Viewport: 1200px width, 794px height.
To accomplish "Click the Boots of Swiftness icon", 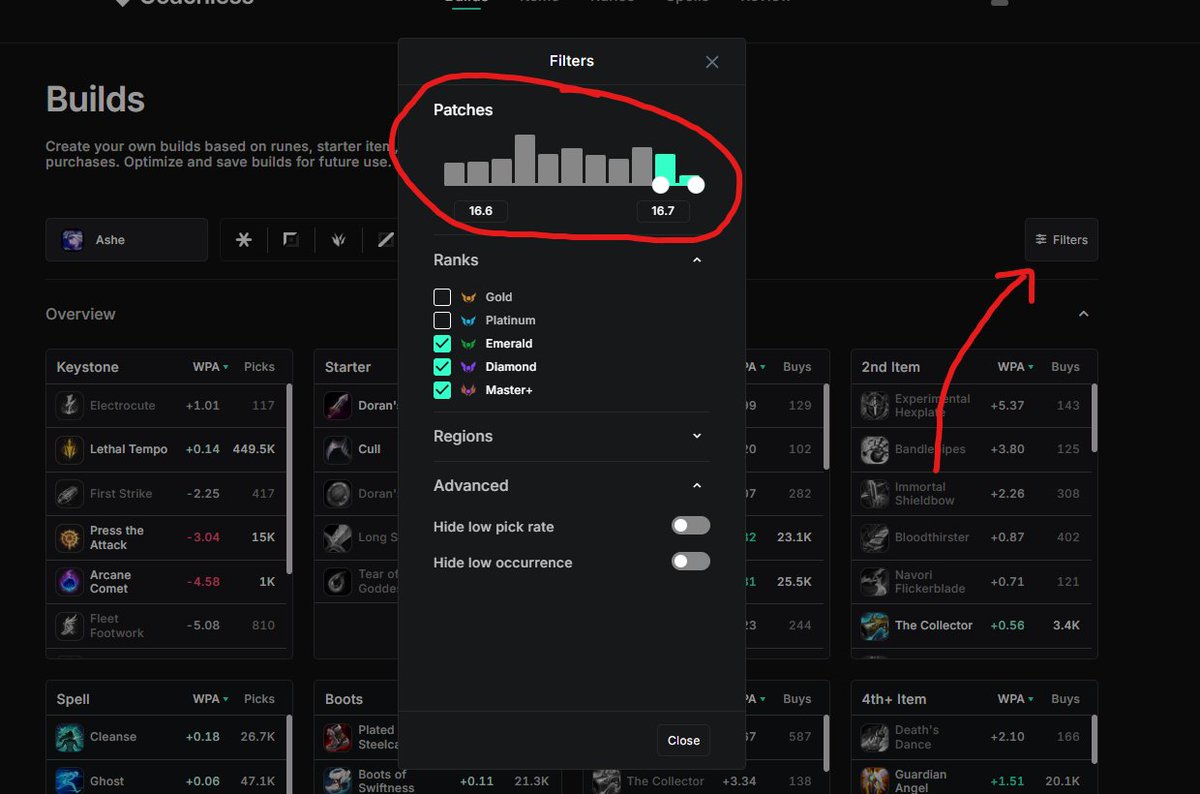I will pos(338,781).
